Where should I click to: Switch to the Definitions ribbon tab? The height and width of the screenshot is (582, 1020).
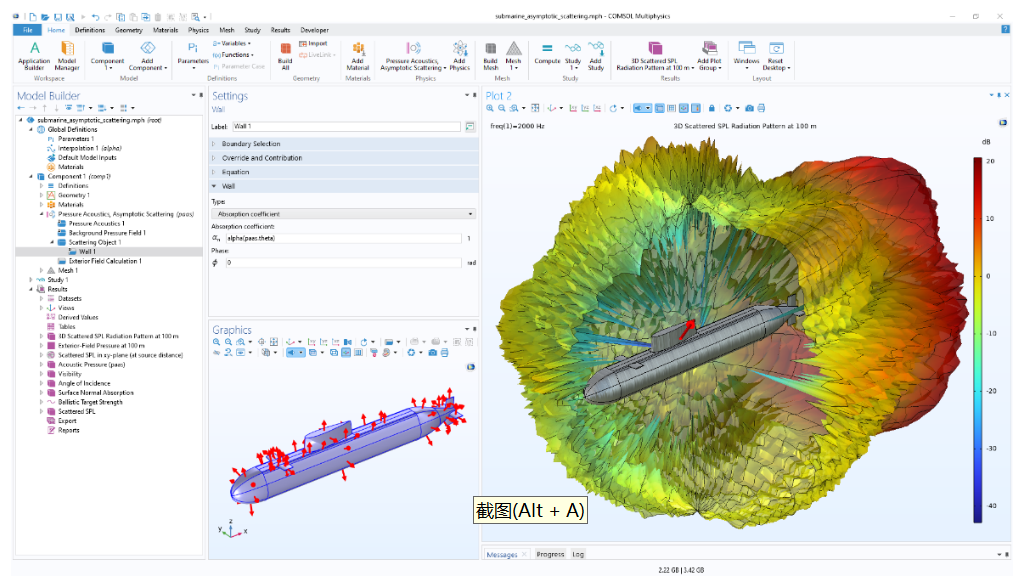coord(90,30)
